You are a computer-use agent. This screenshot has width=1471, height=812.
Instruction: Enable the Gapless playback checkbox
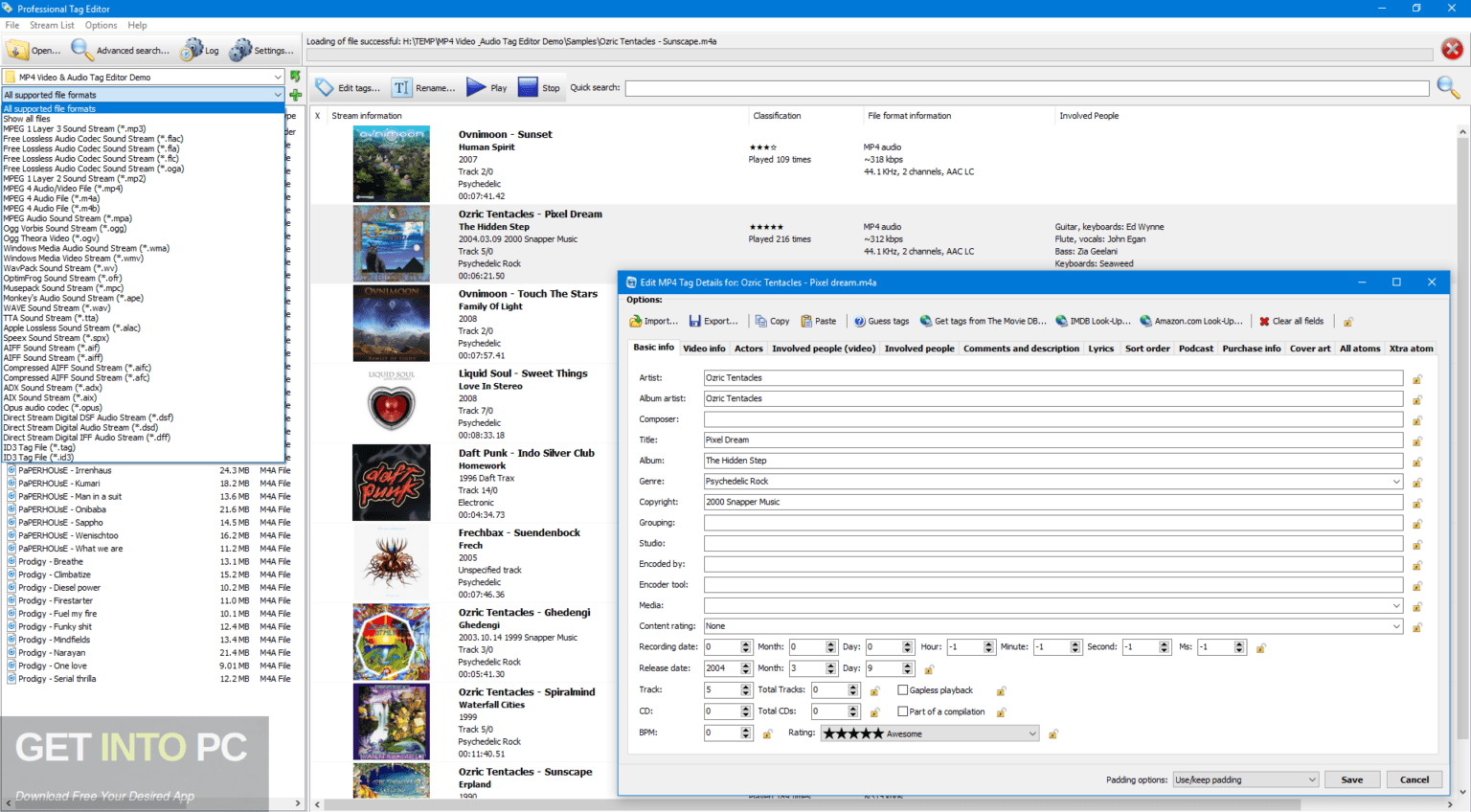(x=901, y=689)
